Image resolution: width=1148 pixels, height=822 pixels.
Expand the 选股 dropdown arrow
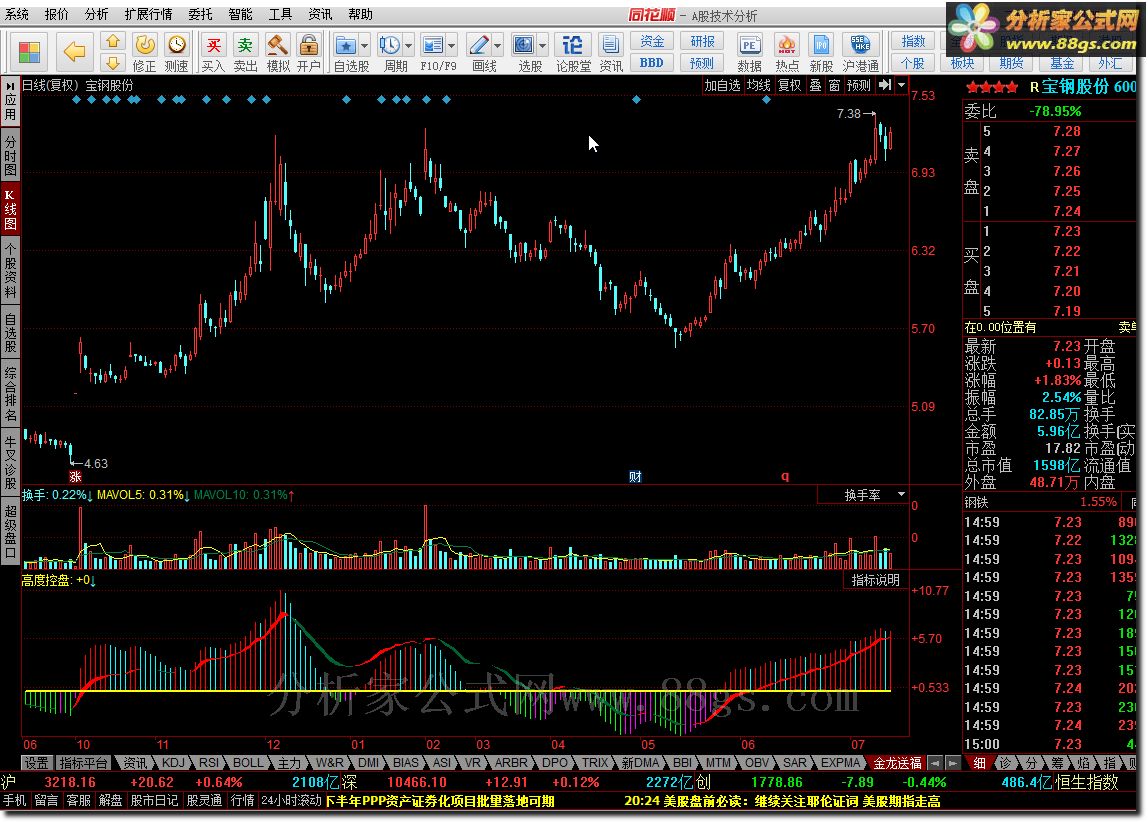pyautogui.click(x=543, y=45)
